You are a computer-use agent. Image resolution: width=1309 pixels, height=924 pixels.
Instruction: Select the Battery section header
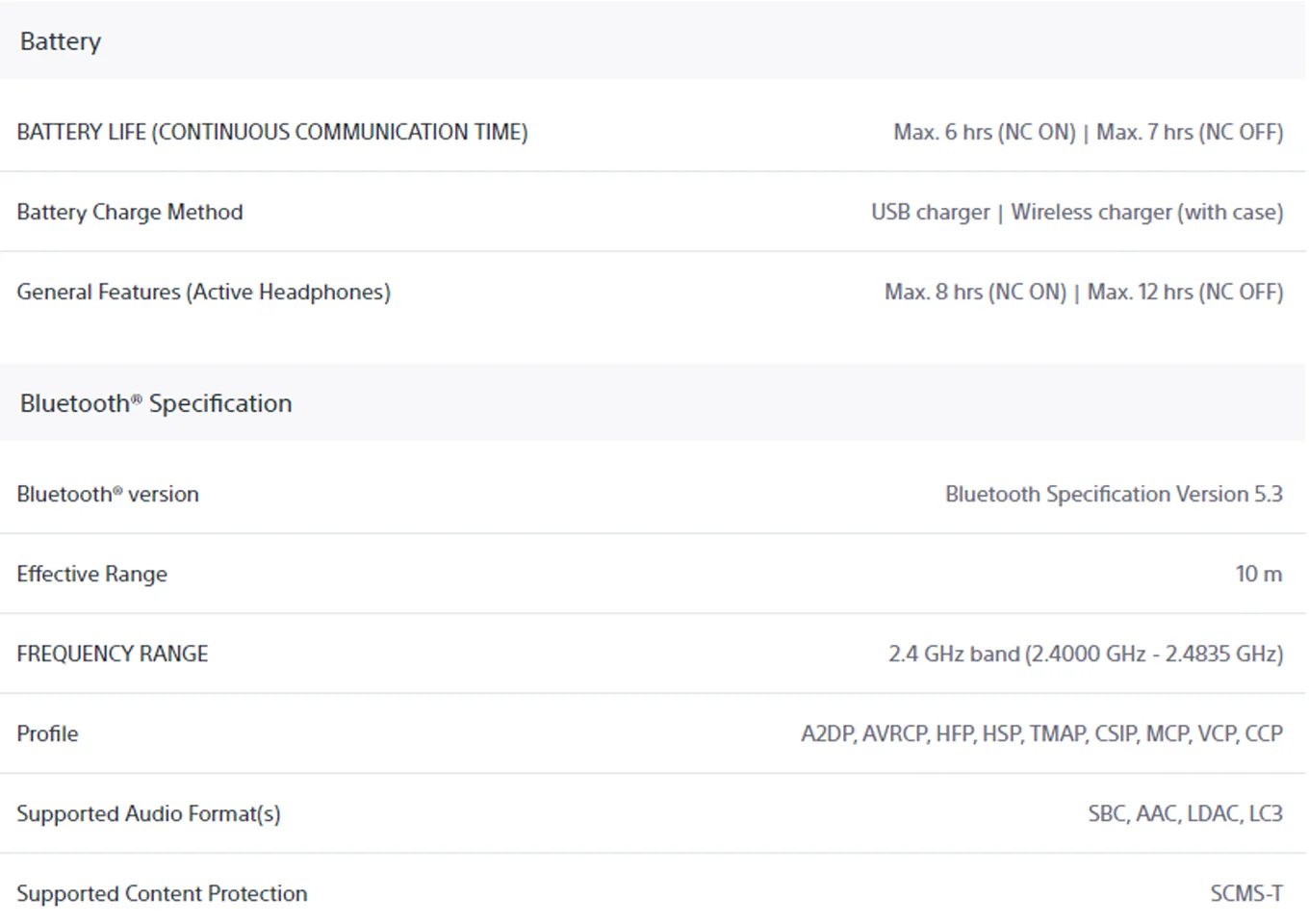pos(60,41)
